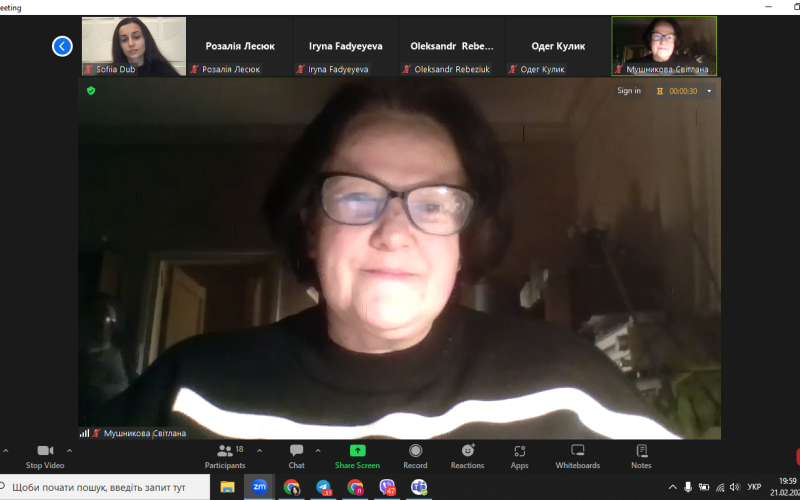Switch the УКР keyboard language indicator
This screenshot has width=800, height=500.
click(x=754, y=487)
